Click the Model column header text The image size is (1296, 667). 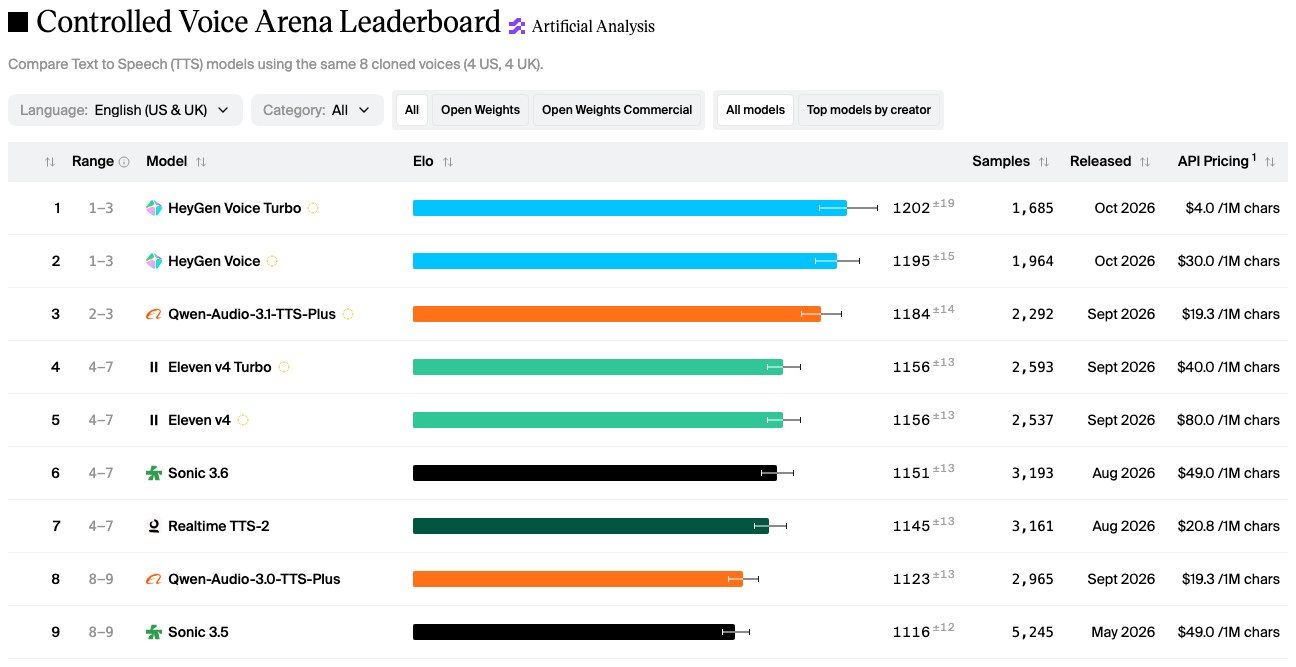click(166, 162)
